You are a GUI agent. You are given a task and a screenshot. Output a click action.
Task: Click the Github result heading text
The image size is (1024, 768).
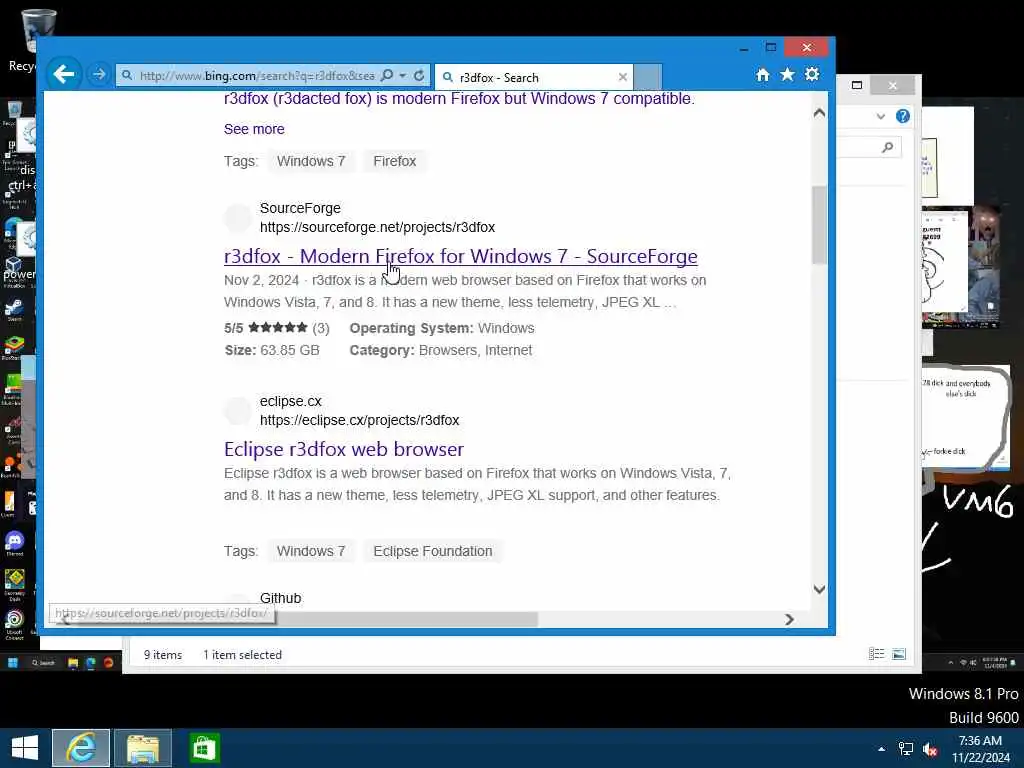(x=280, y=598)
